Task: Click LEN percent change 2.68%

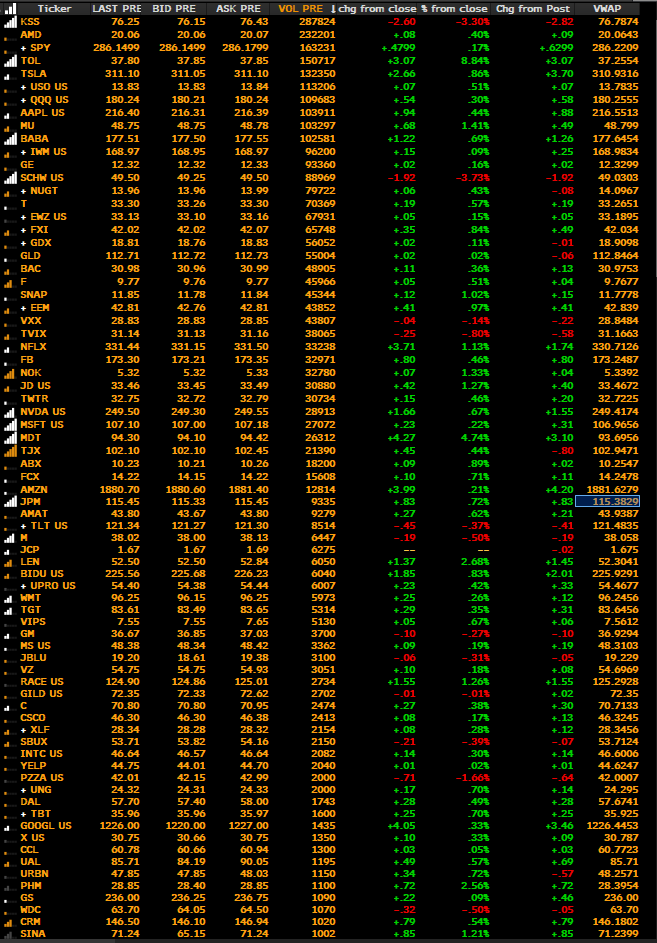Action: (x=475, y=562)
